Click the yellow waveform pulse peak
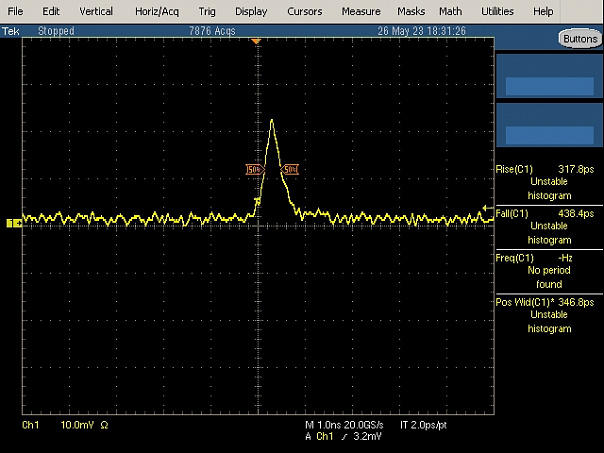 click(x=272, y=121)
